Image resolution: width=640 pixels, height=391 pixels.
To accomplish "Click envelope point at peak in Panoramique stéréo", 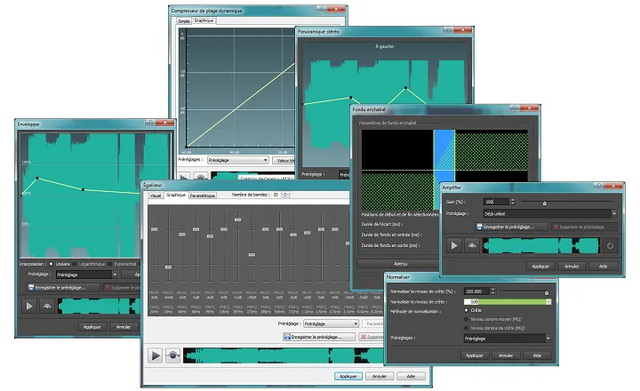I will 405,88.
